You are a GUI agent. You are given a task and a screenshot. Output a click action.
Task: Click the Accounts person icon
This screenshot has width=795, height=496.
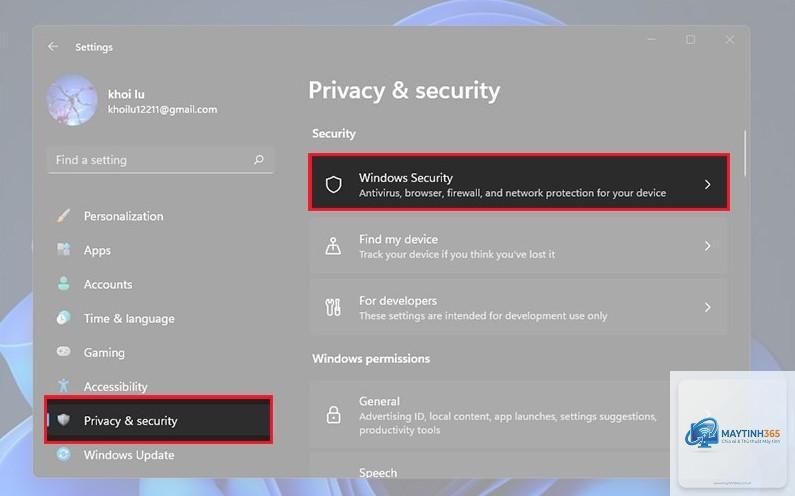[63, 284]
